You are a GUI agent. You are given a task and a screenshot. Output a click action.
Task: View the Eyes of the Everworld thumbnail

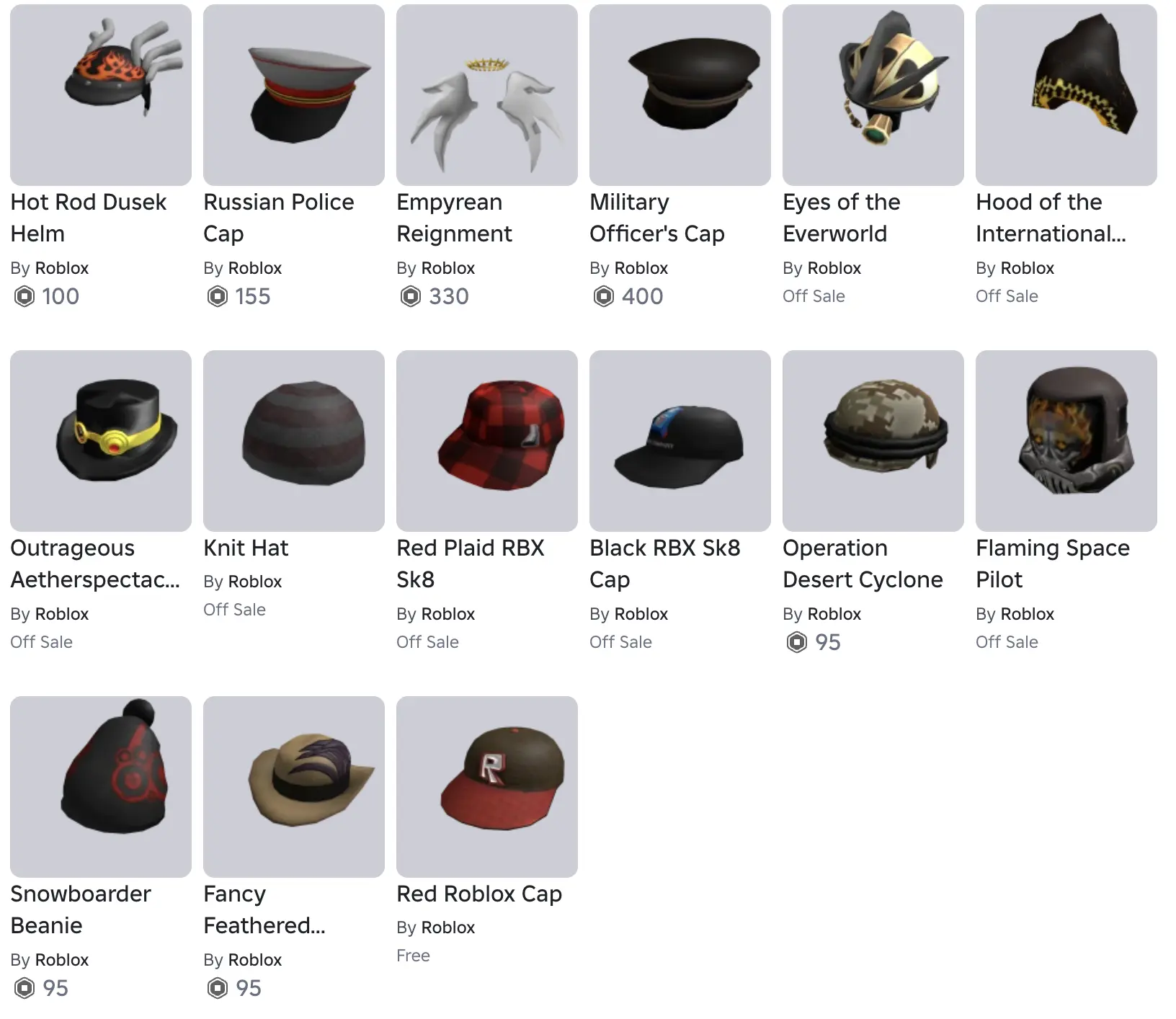pyautogui.click(x=873, y=95)
